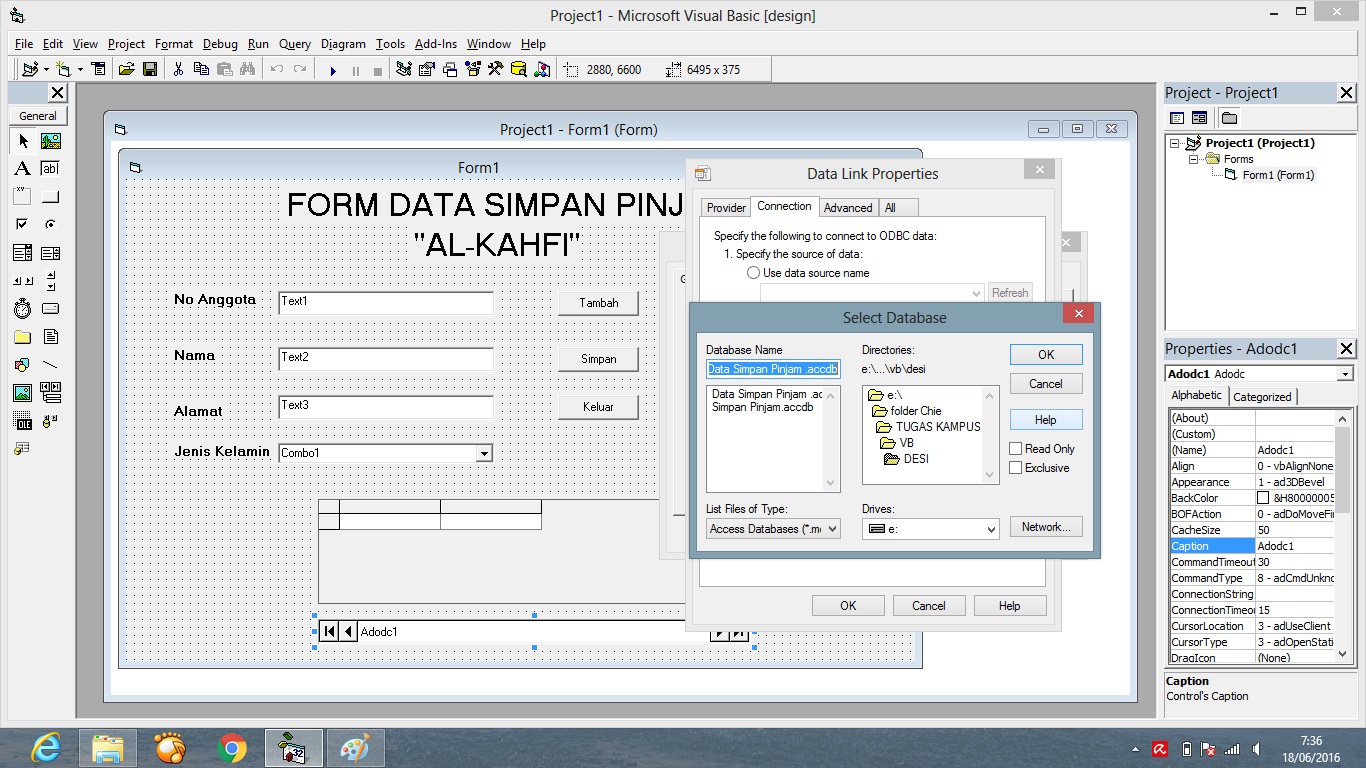Open Internet Explorer from the taskbar
Image resolution: width=1366 pixels, height=768 pixels.
(x=46, y=748)
